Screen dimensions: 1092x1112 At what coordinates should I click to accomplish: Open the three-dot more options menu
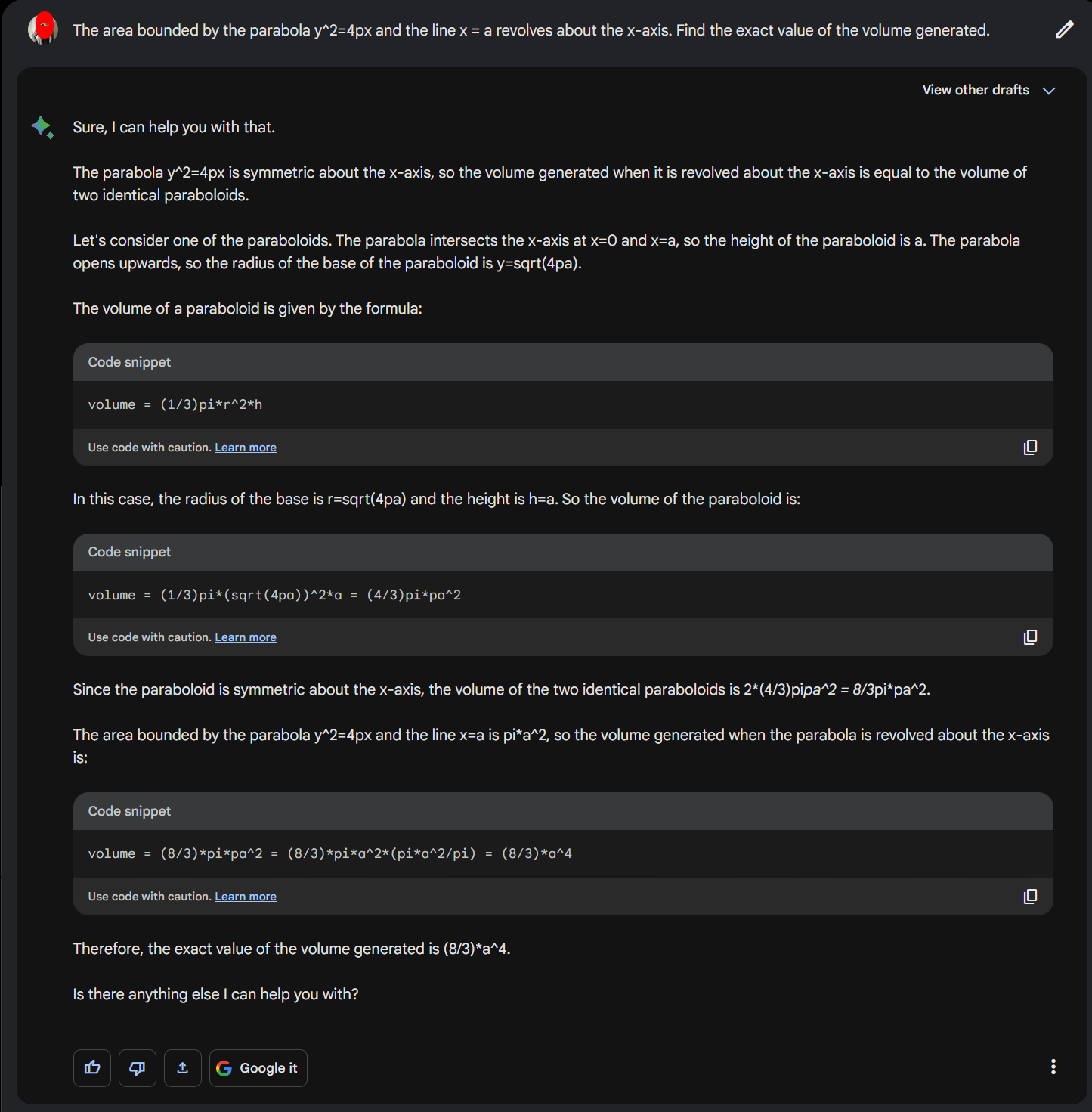(1053, 1067)
